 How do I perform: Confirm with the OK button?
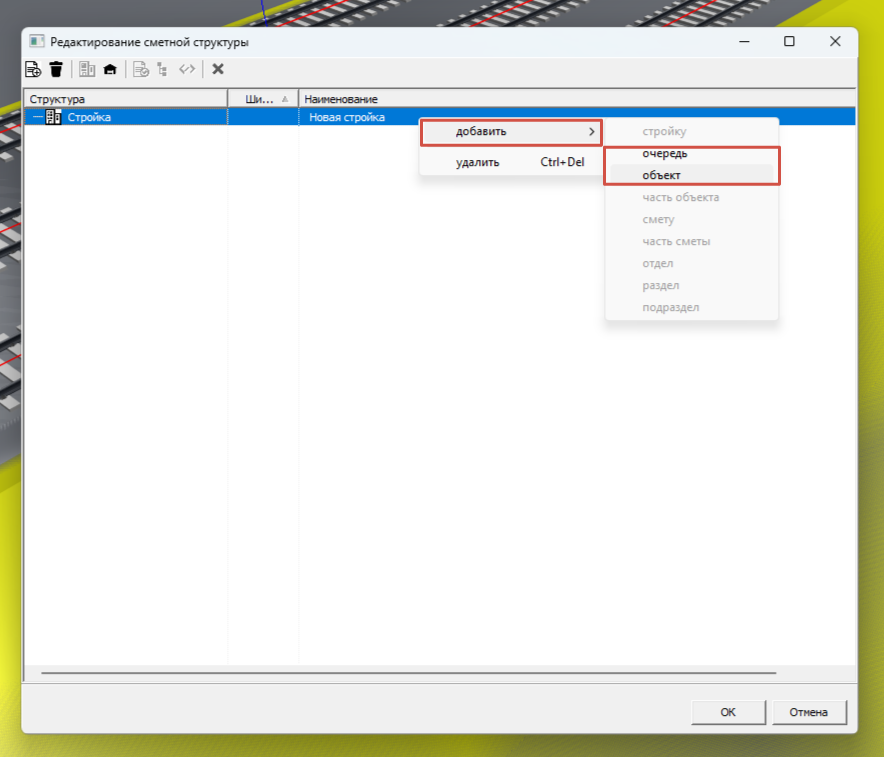click(x=728, y=712)
